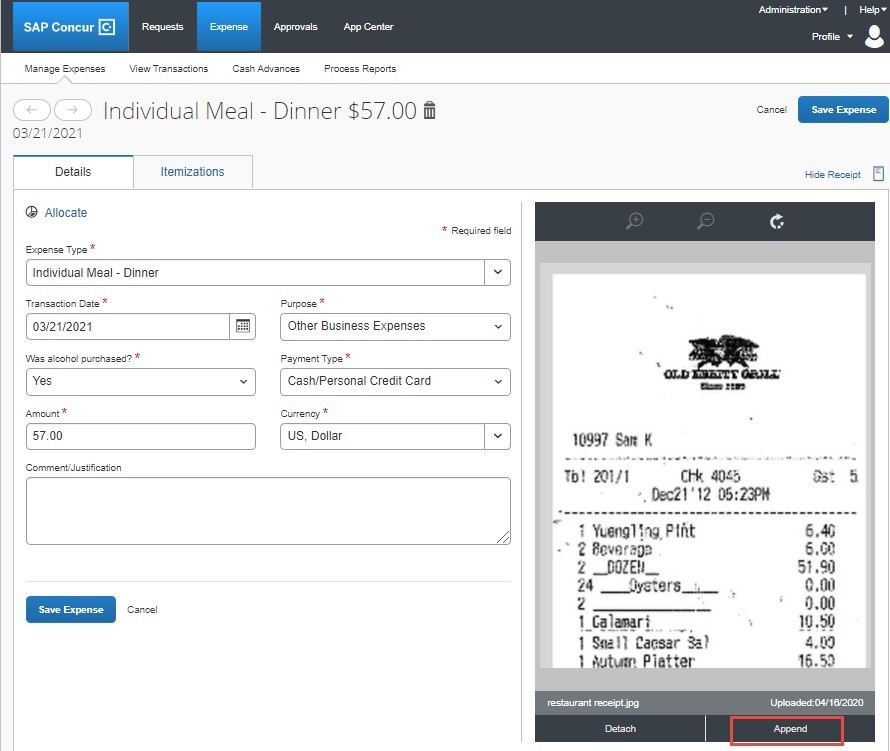The width and height of the screenshot is (890, 751).
Task: Open the Administration menu
Action: click(793, 10)
